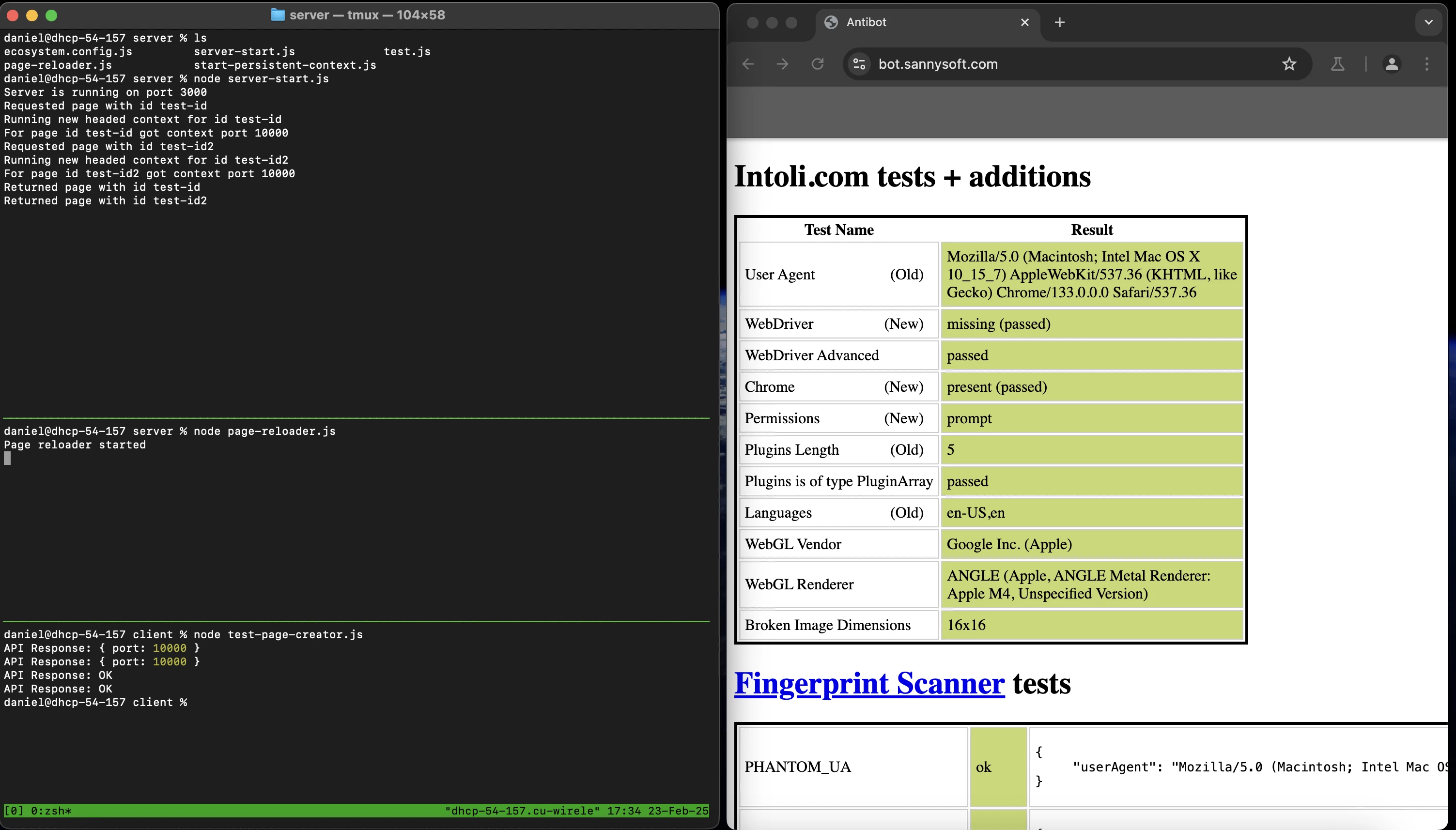Screen dimensions: 1456x830
Task: Close the Antibot tab
Action: coord(1024,22)
